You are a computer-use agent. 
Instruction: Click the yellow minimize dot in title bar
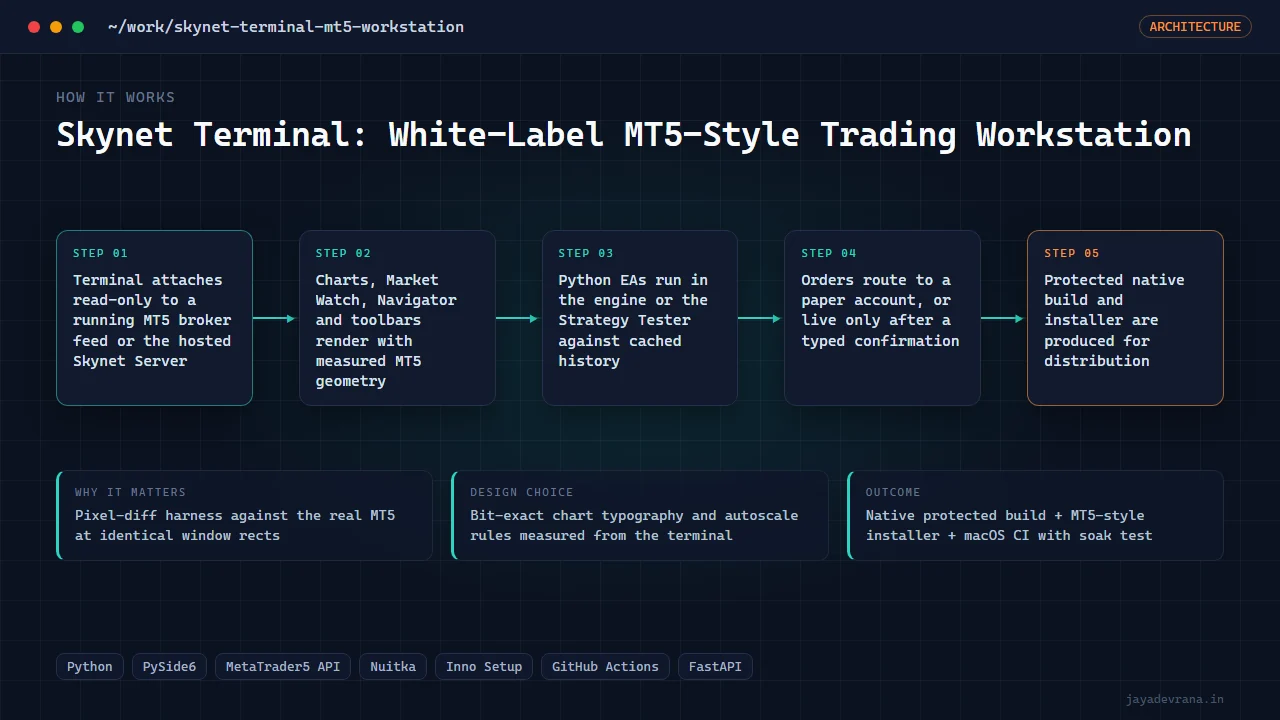56,27
